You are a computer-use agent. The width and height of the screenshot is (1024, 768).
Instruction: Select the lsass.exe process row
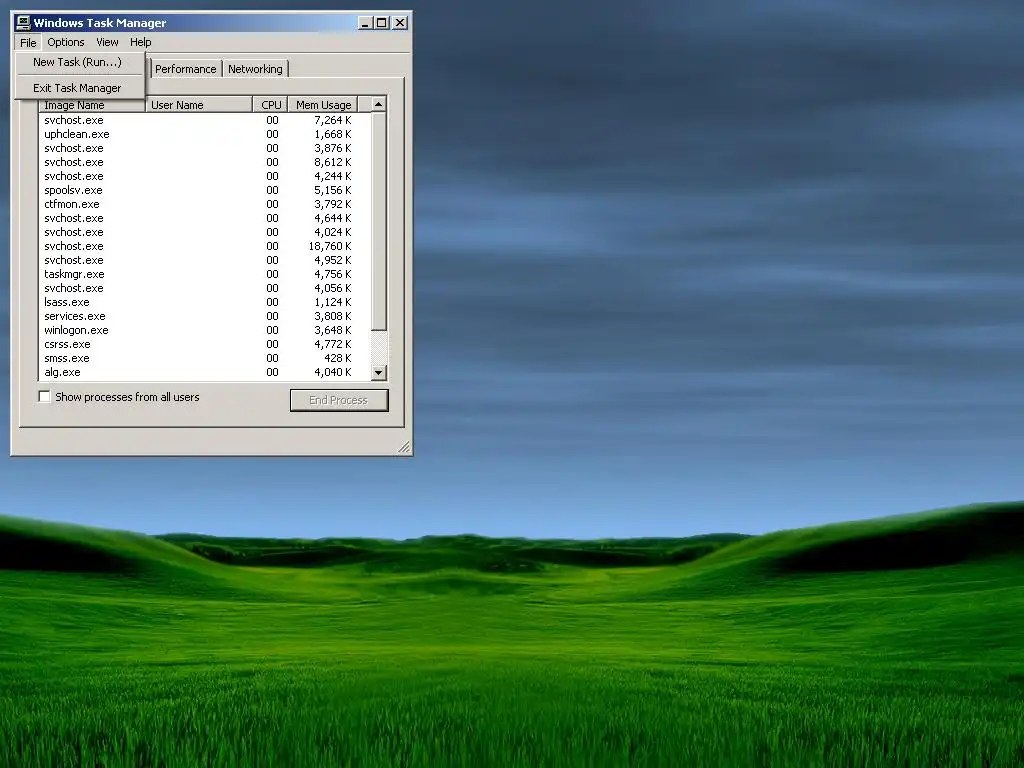[204, 302]
